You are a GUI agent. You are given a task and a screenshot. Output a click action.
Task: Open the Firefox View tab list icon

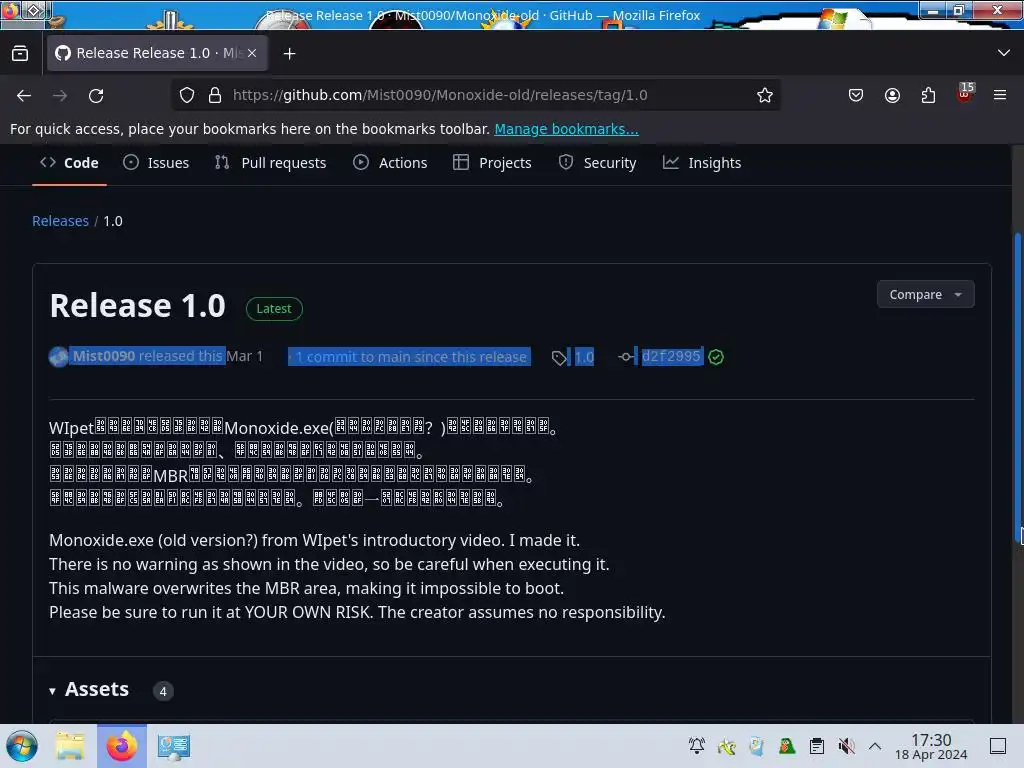coord(20,54)
